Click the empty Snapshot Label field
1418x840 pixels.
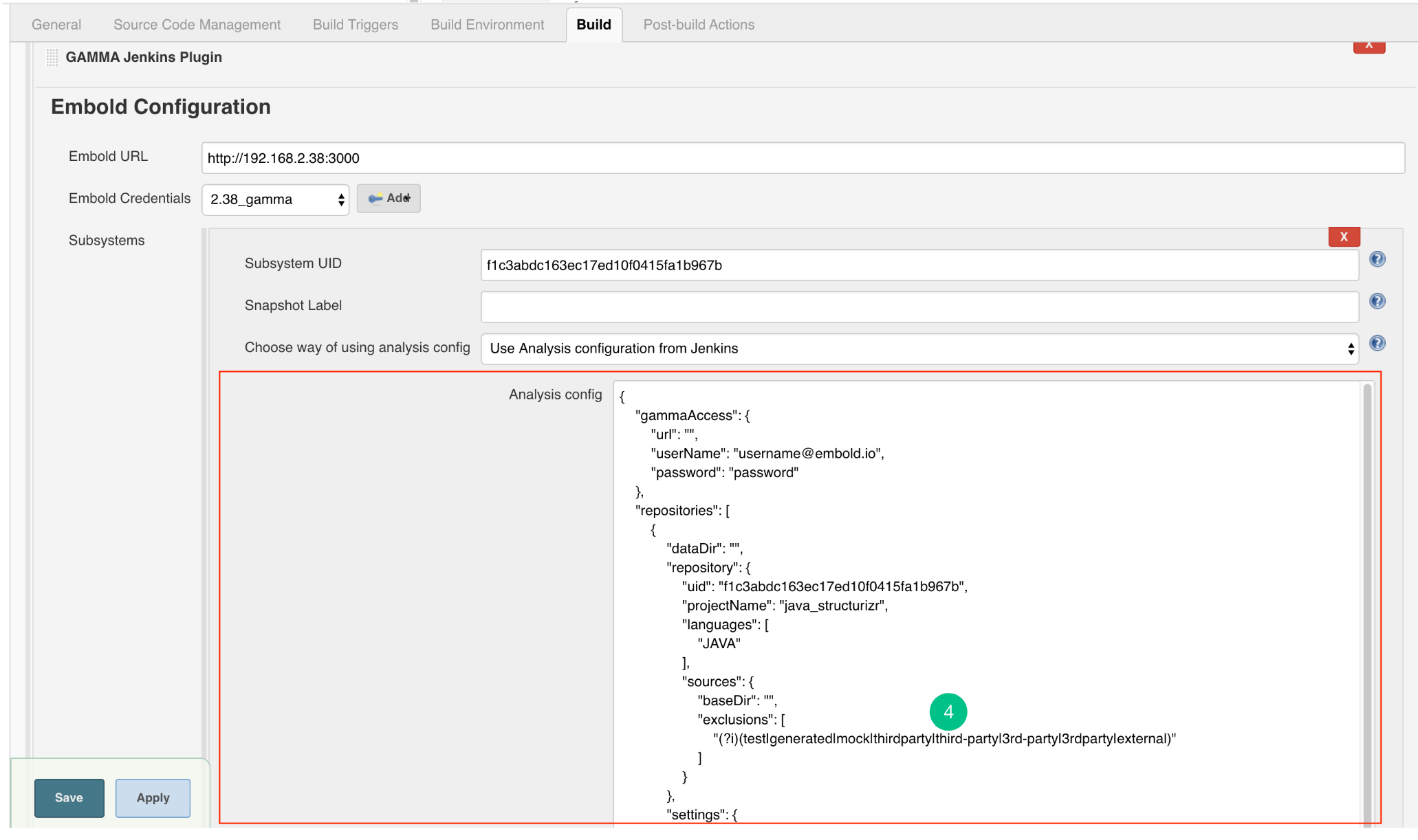pos(919,307)
